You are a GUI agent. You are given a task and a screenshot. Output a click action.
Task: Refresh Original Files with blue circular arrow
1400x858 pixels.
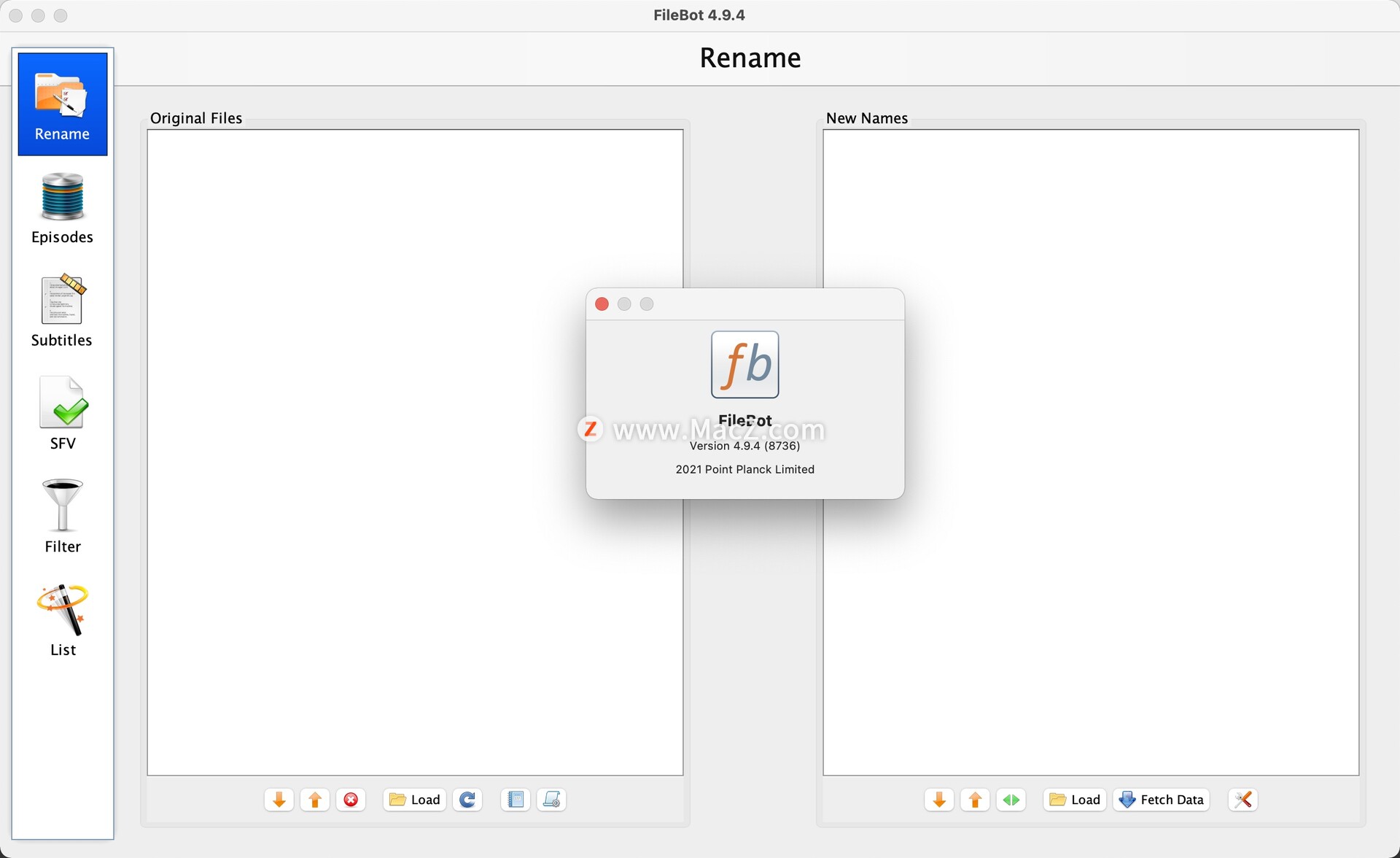pyautogui.click(x=467, y=800)
